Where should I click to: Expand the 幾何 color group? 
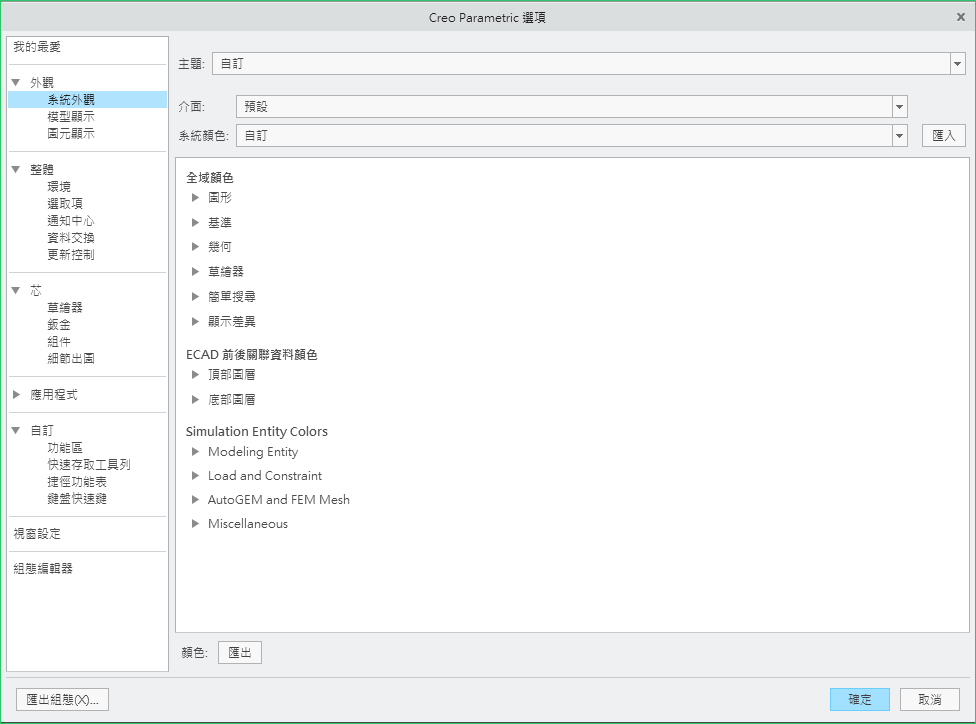(x=196, y=247)
